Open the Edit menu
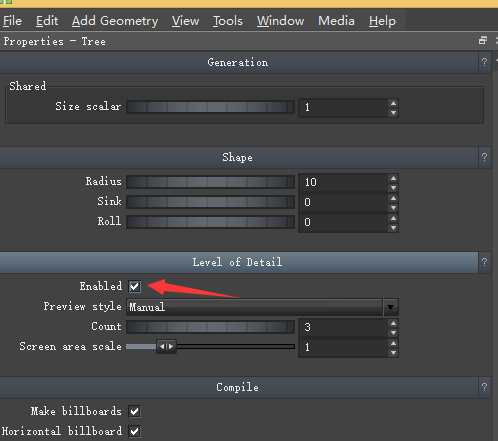The width and height of the screenshot is (498, 441). (47, 21)
